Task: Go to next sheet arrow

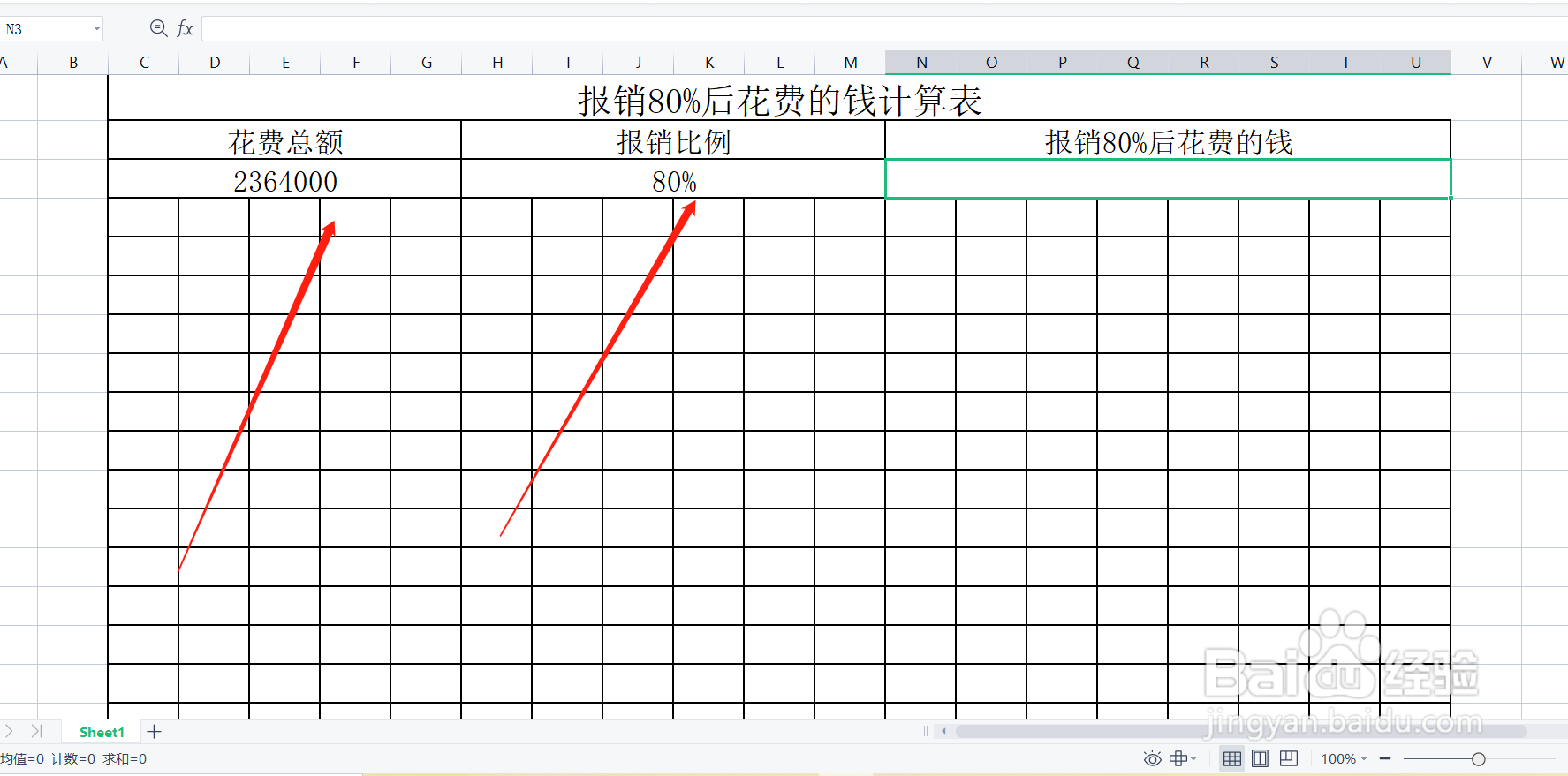Action: [x=9, y=731]
